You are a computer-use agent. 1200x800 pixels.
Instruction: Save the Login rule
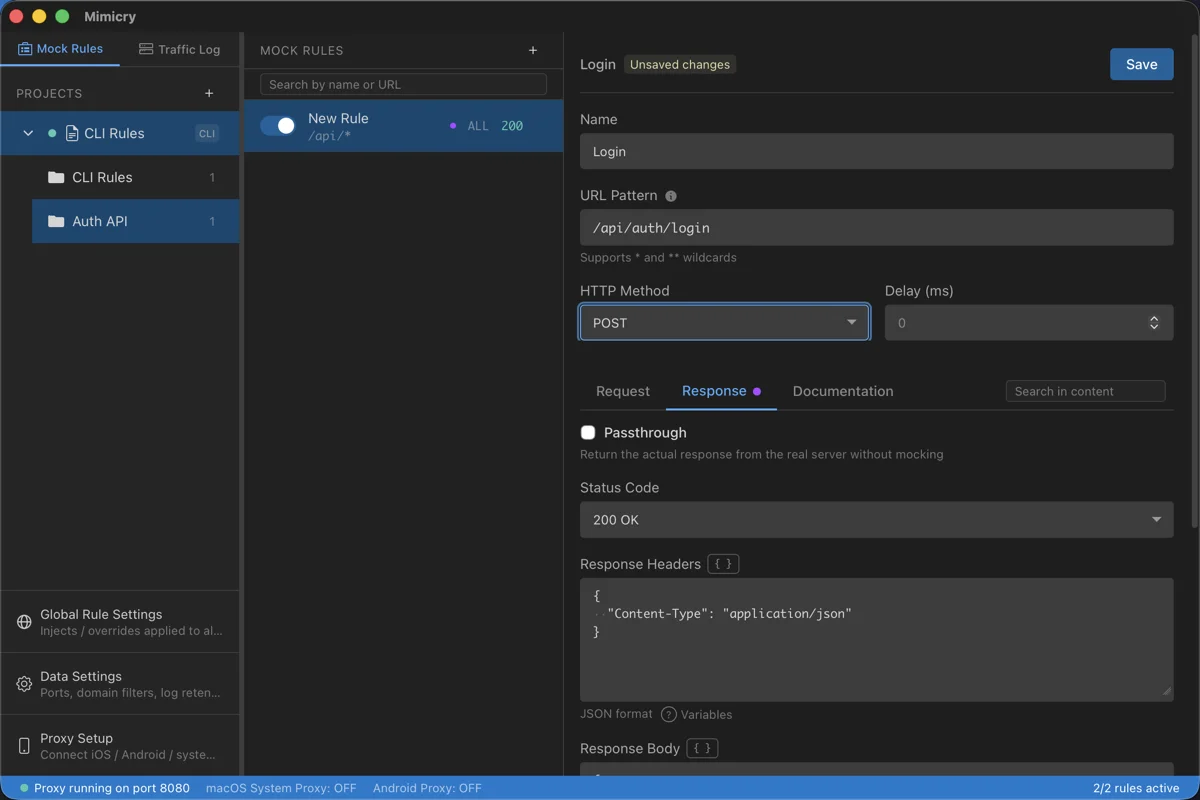(x=1141, y=64)
